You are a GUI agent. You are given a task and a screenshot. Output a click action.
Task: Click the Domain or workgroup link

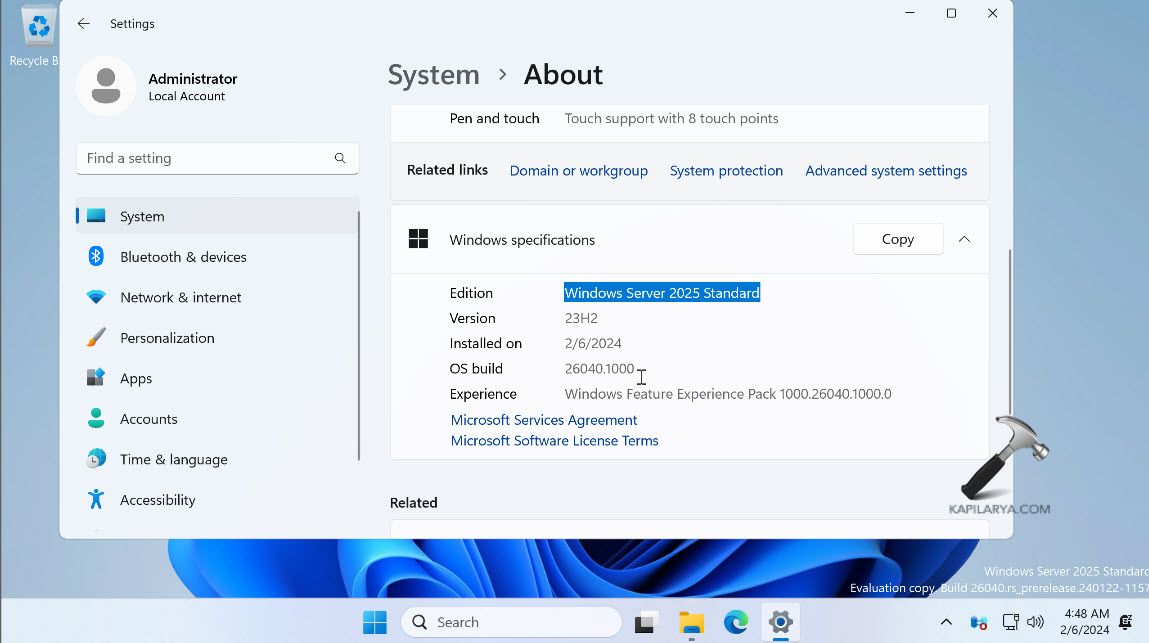[x=578, y=171]
